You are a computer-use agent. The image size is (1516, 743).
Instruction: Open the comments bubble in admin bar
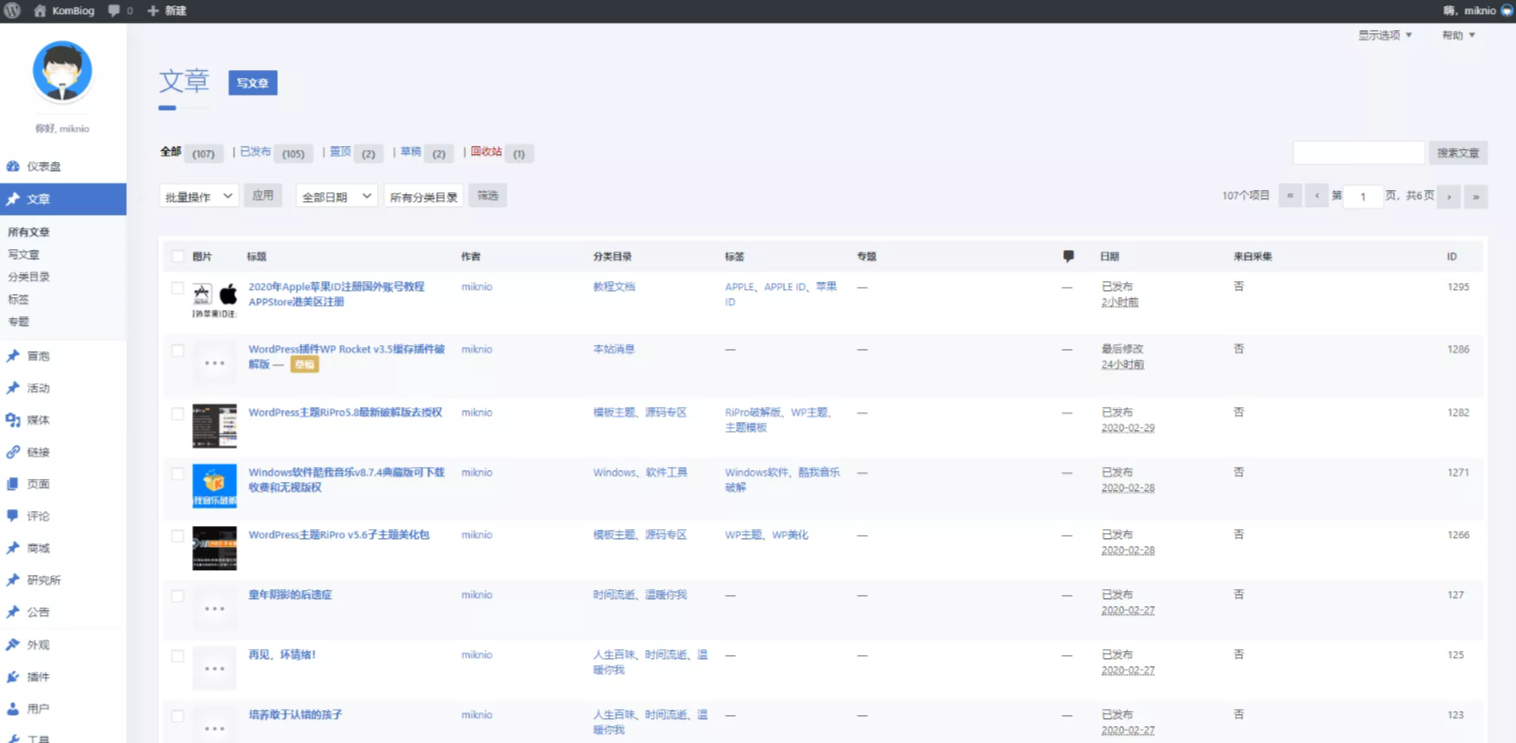[119, 11]
